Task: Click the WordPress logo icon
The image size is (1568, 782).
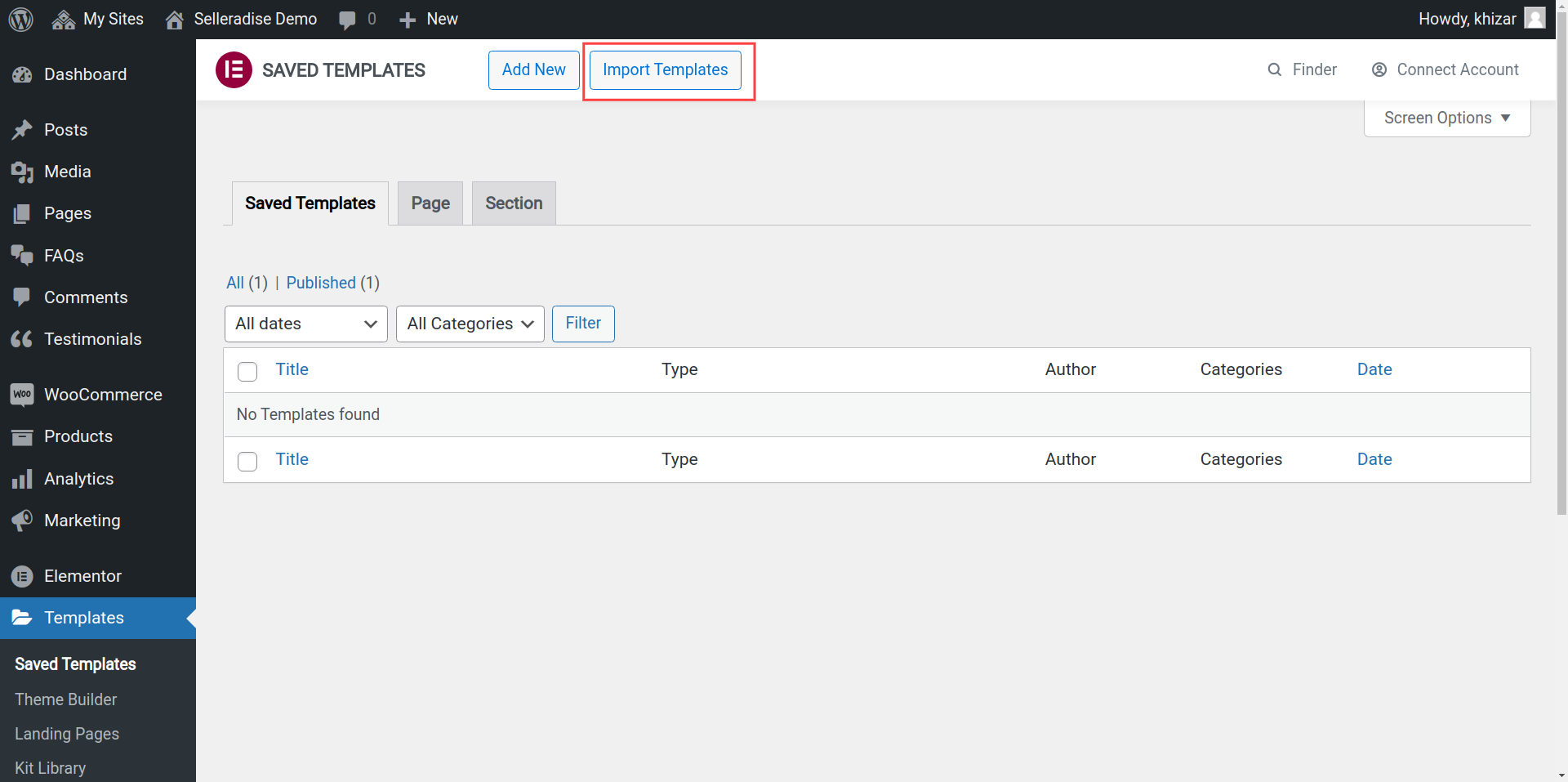Action: (21, 19)
